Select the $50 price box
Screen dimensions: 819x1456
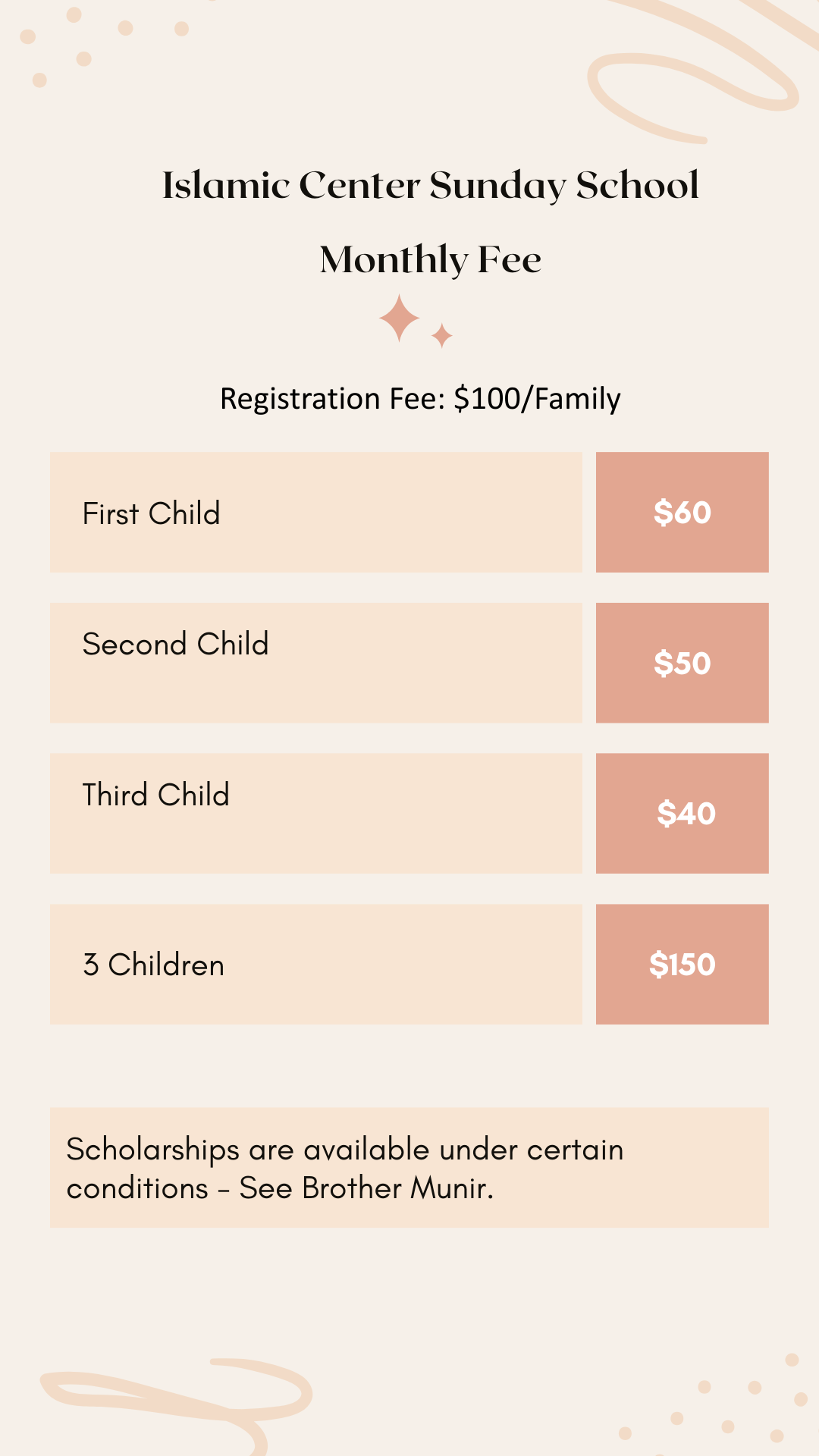[682, 663]
